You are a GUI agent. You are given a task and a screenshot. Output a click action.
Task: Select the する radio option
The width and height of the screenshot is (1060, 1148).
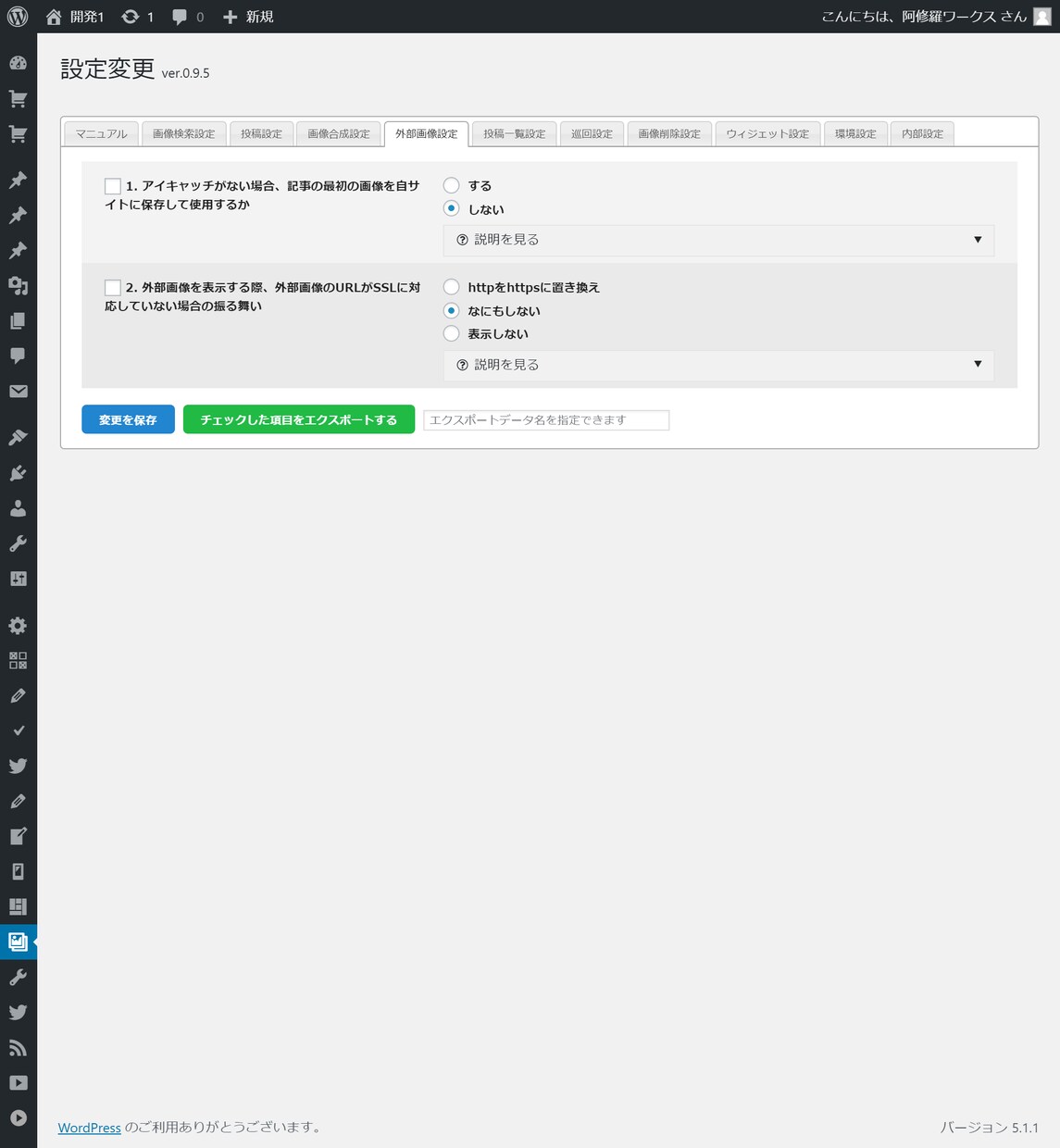pyautogui.click(x=451, y=185)
